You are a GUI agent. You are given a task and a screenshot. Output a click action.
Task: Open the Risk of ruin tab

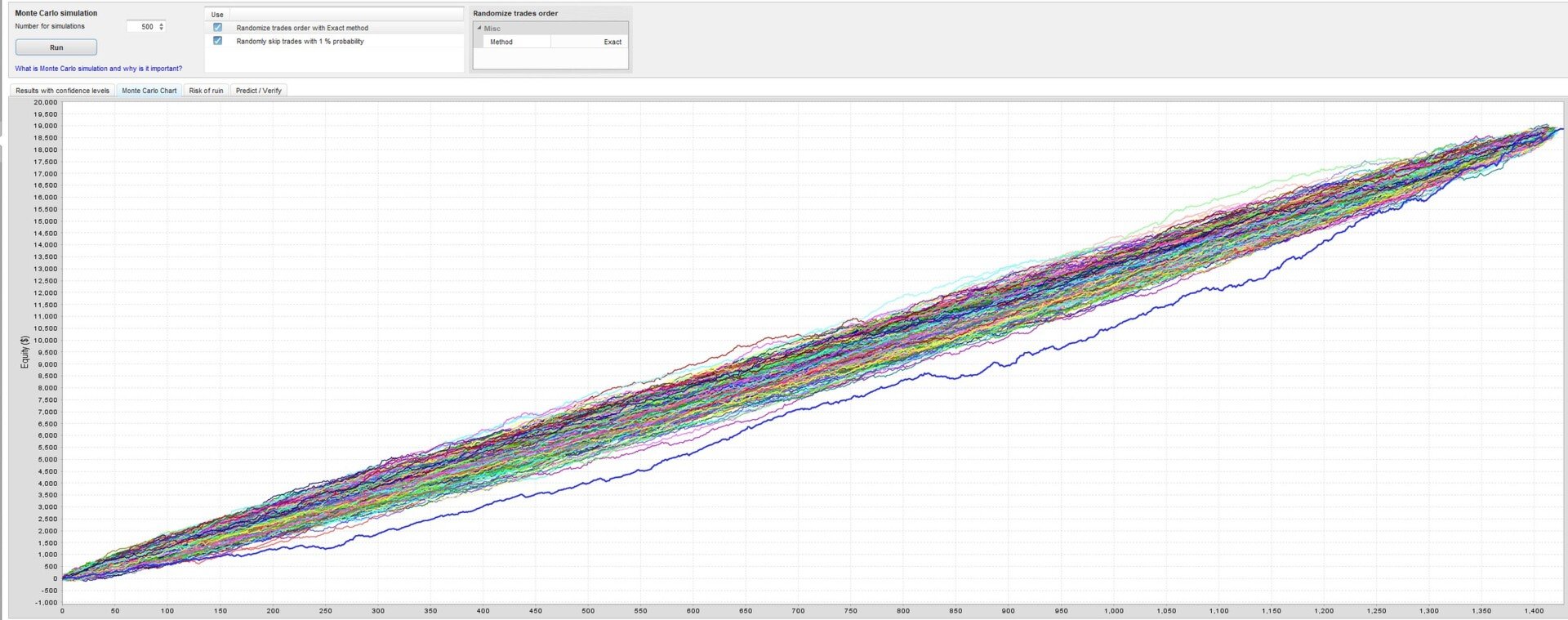click(206, 91)
